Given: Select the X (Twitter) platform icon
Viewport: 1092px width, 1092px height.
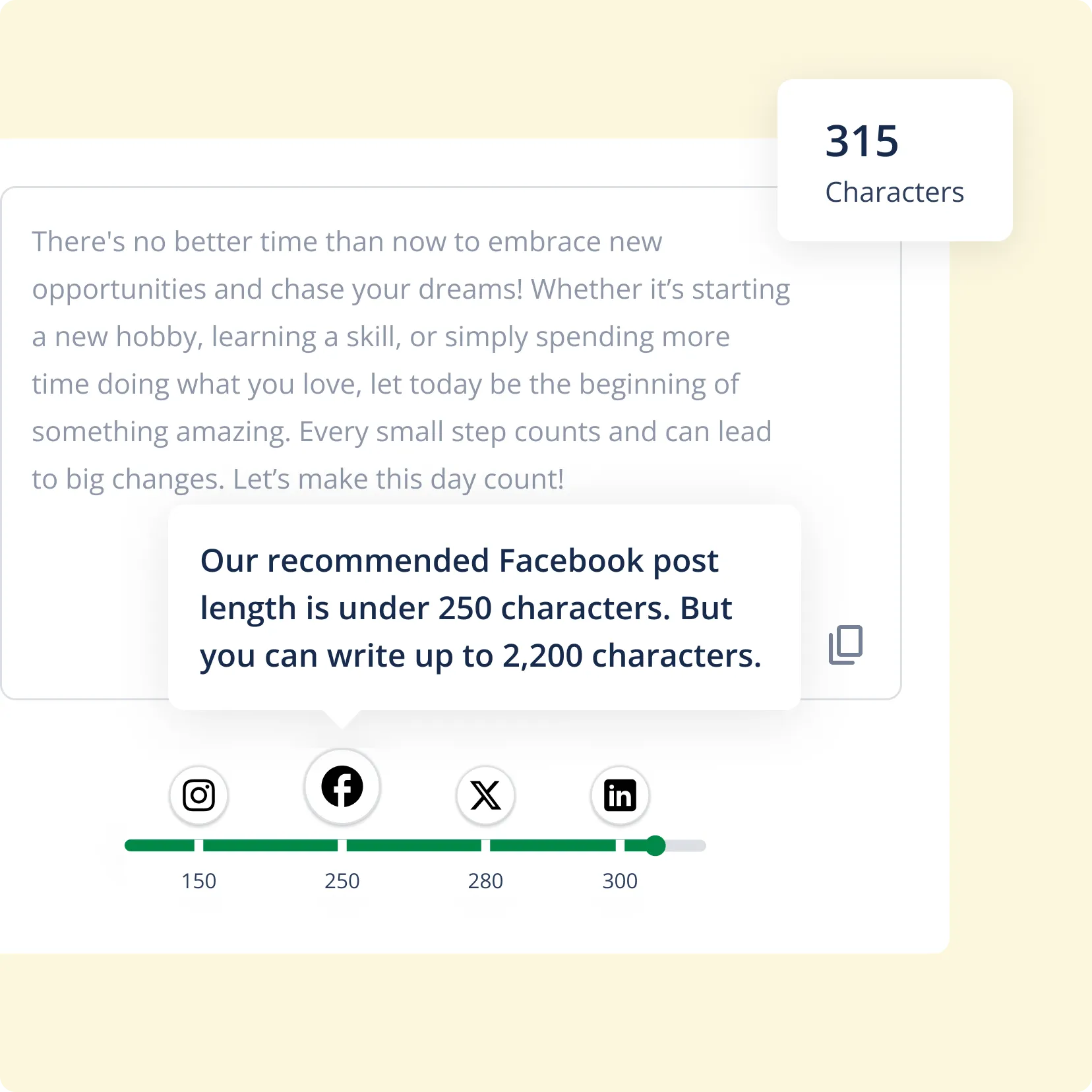Looking at the screenshot, I should (x=485, y=796).
